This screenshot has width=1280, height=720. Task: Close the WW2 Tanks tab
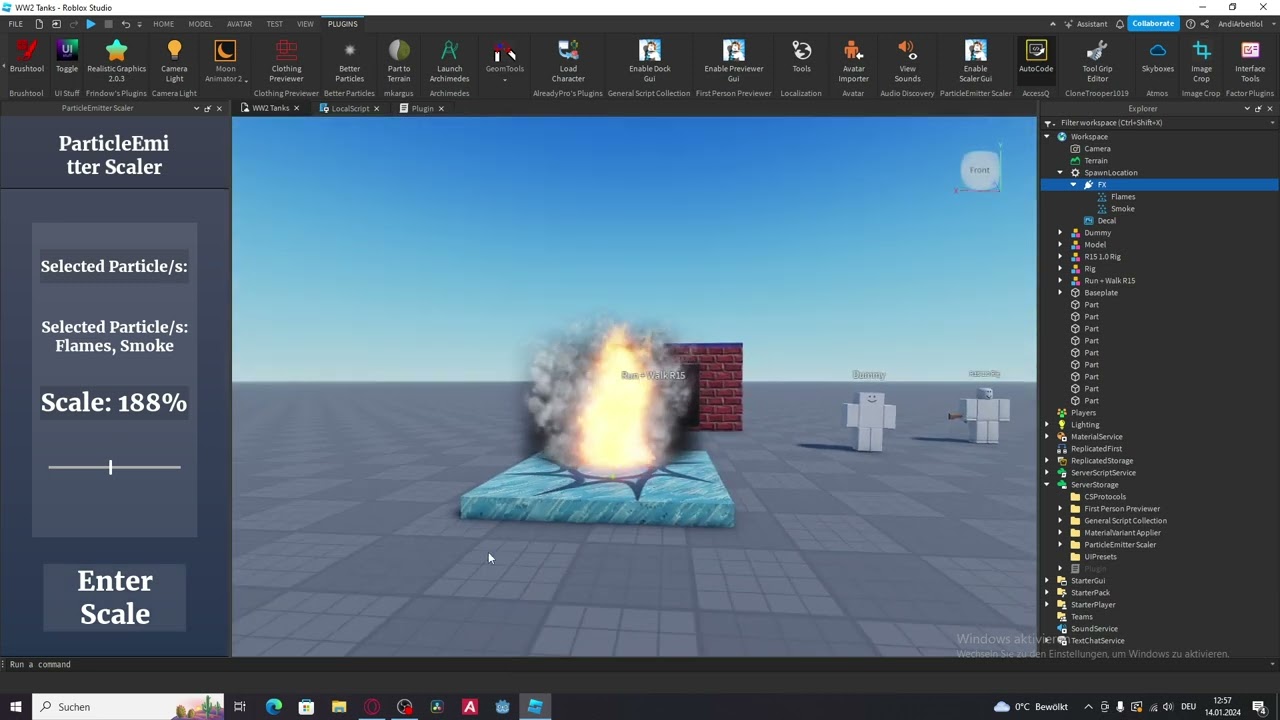click(x=296, y=108)
